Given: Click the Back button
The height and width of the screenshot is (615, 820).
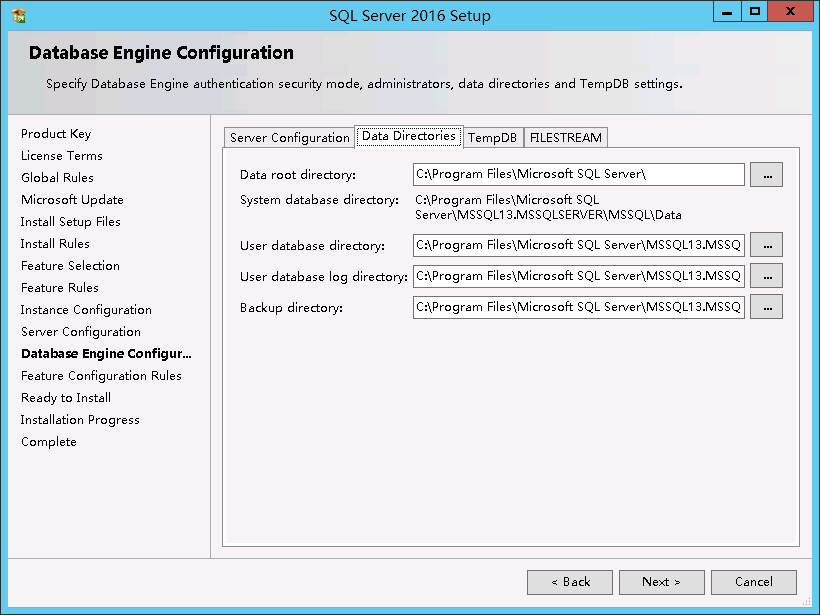Looking at the screenshot, I should (x=570, y=582).
